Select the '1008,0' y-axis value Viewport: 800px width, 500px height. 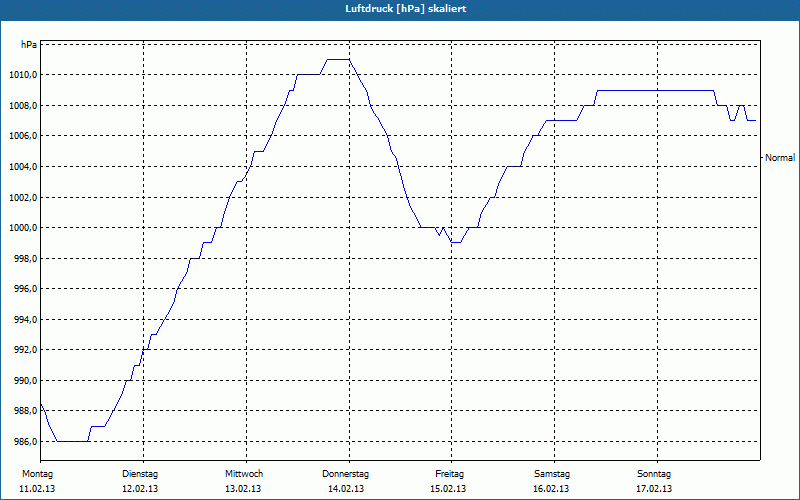(x=23, y=106)
